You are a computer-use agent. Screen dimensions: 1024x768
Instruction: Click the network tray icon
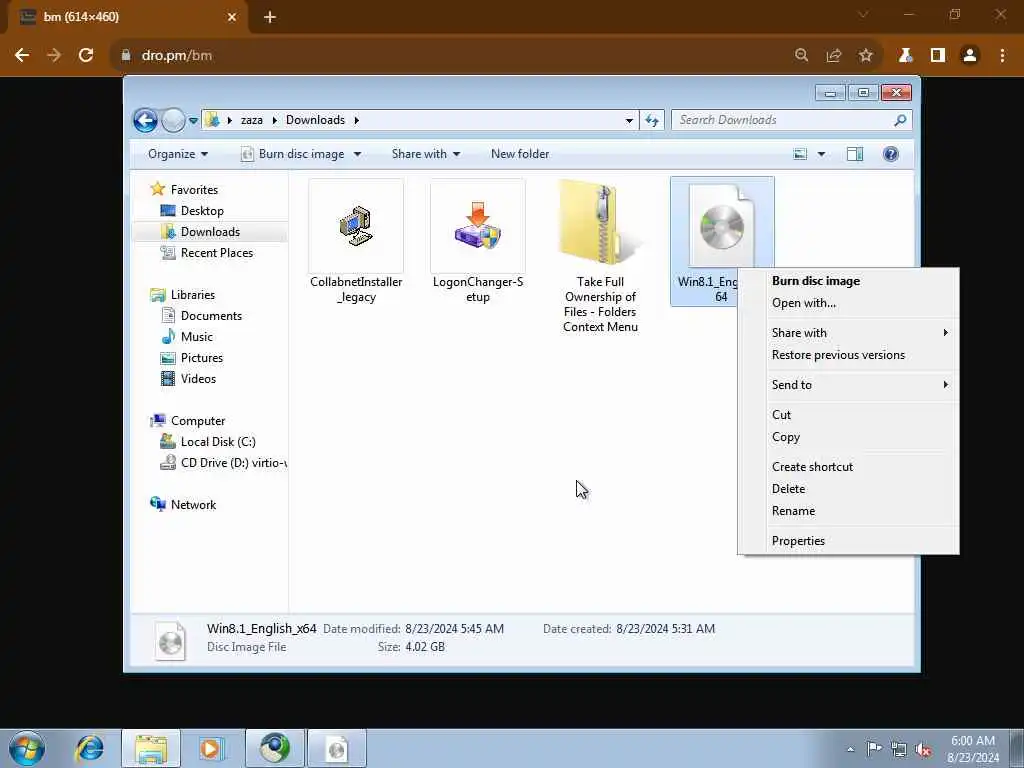[x=899, y=749]
